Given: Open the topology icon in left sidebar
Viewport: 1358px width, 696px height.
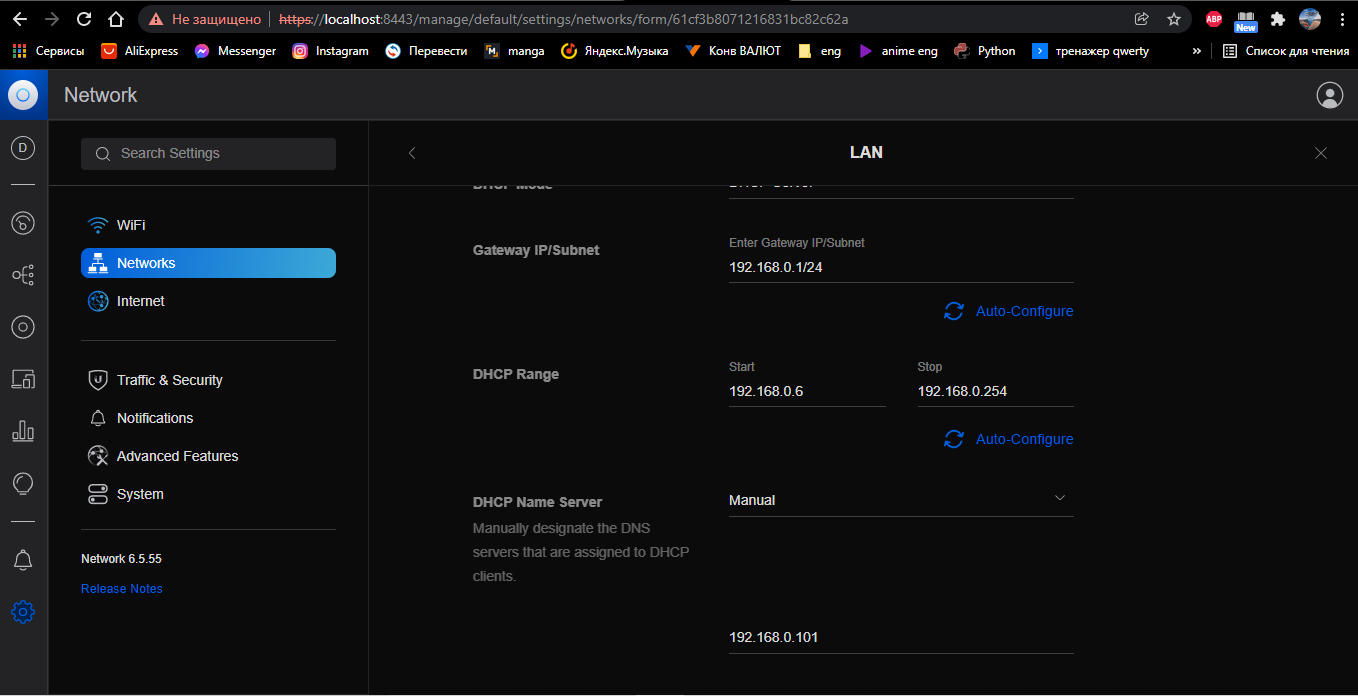Looking at the screenshot, I should [23, 274].
